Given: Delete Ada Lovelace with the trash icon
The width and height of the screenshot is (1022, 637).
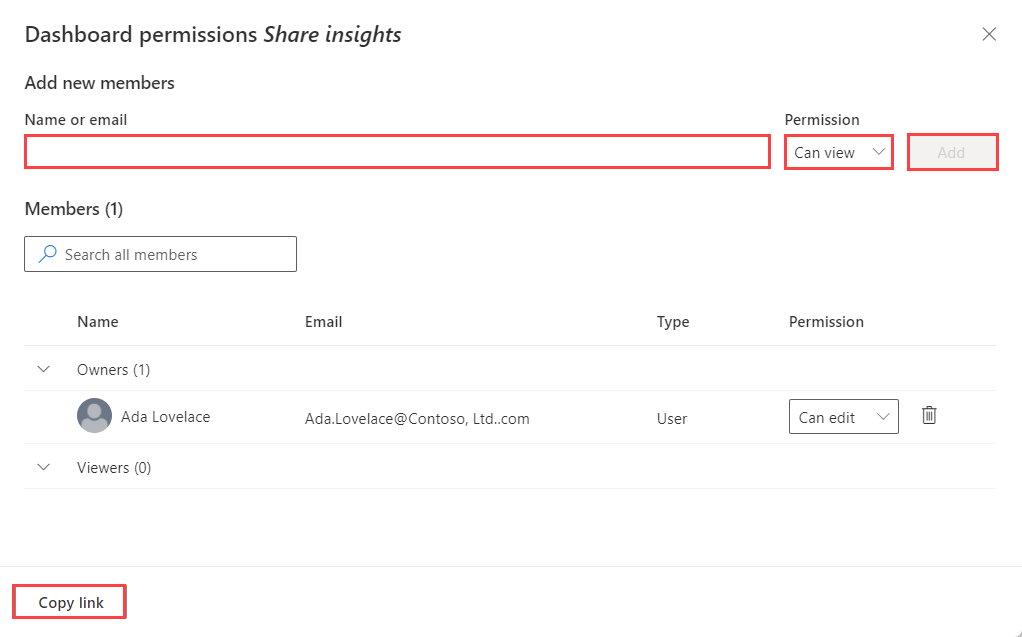Looking at the screenshot, I should [x=929, y=415].
